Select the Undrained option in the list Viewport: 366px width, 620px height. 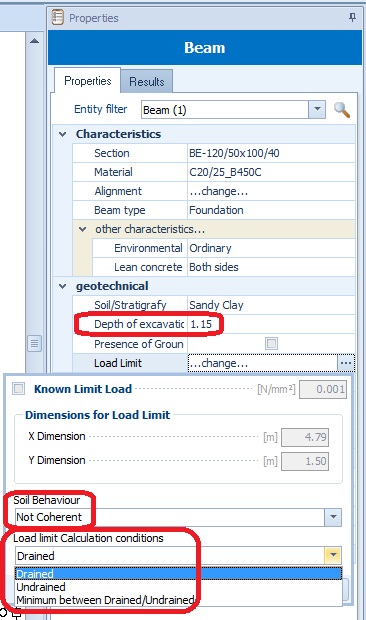[x=178, y=587]
